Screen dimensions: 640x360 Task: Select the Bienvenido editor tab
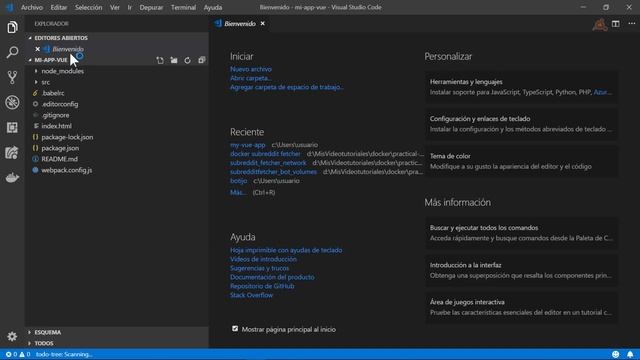pyautogui.click(x=240, y=24)
